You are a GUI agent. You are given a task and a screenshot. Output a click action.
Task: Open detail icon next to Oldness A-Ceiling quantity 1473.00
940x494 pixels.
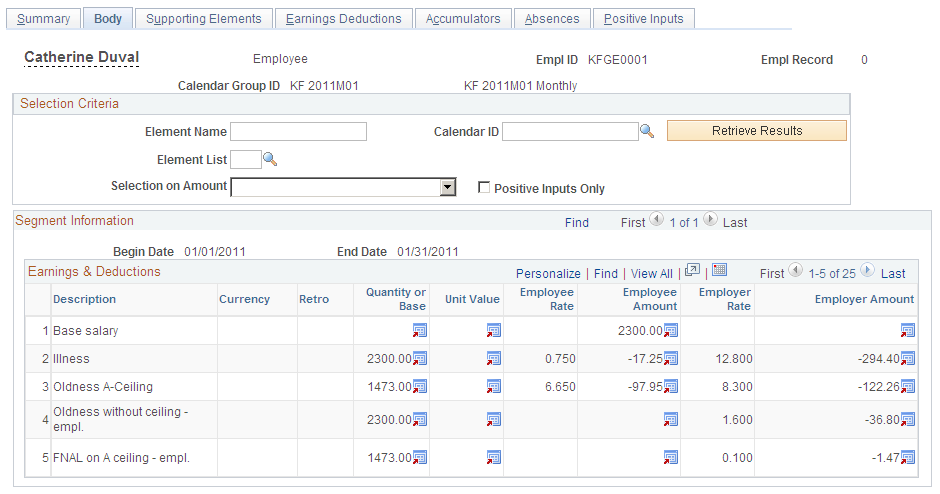click(420, 387)
